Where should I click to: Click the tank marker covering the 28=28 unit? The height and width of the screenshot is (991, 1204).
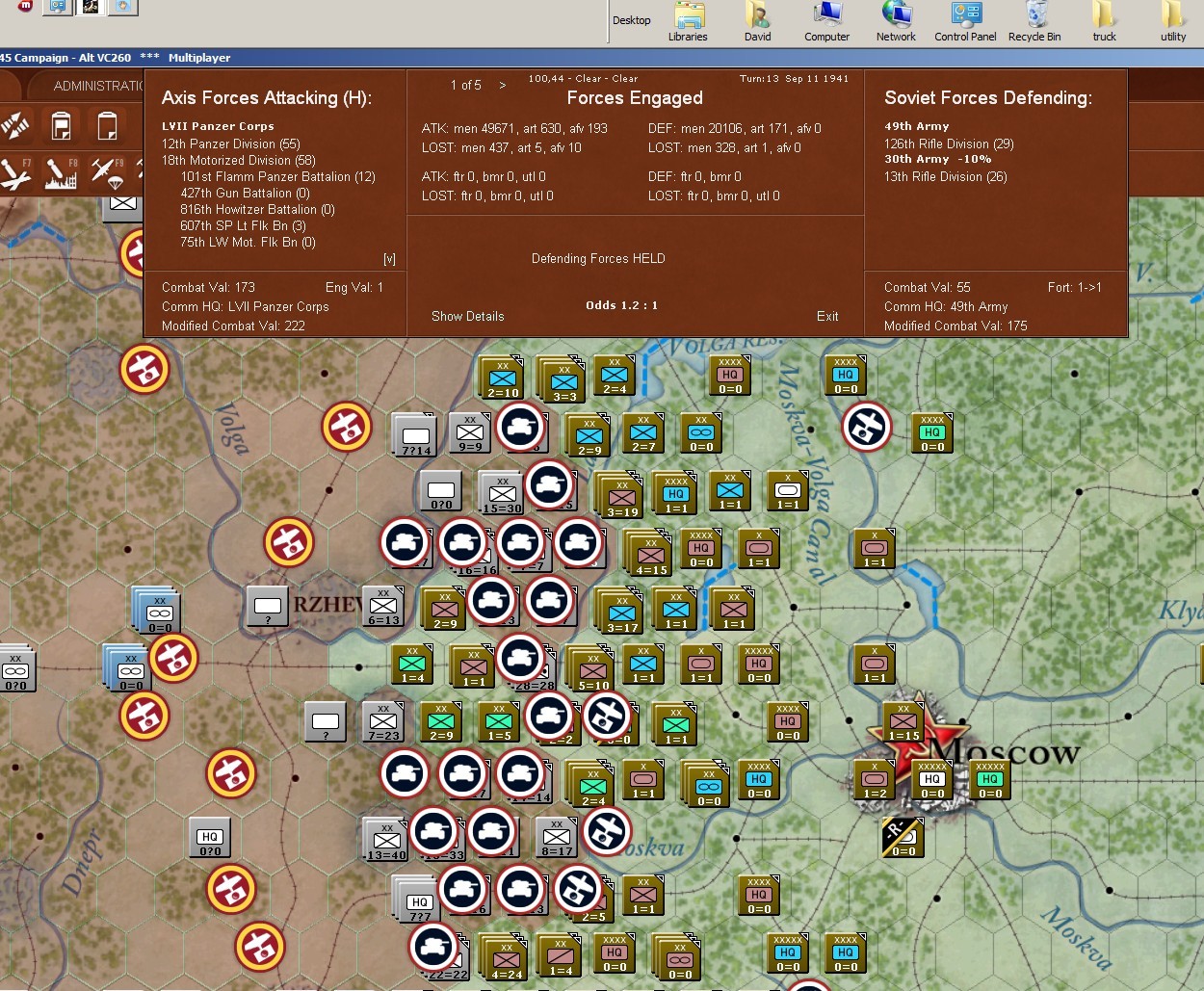click(x=520, y=658)
